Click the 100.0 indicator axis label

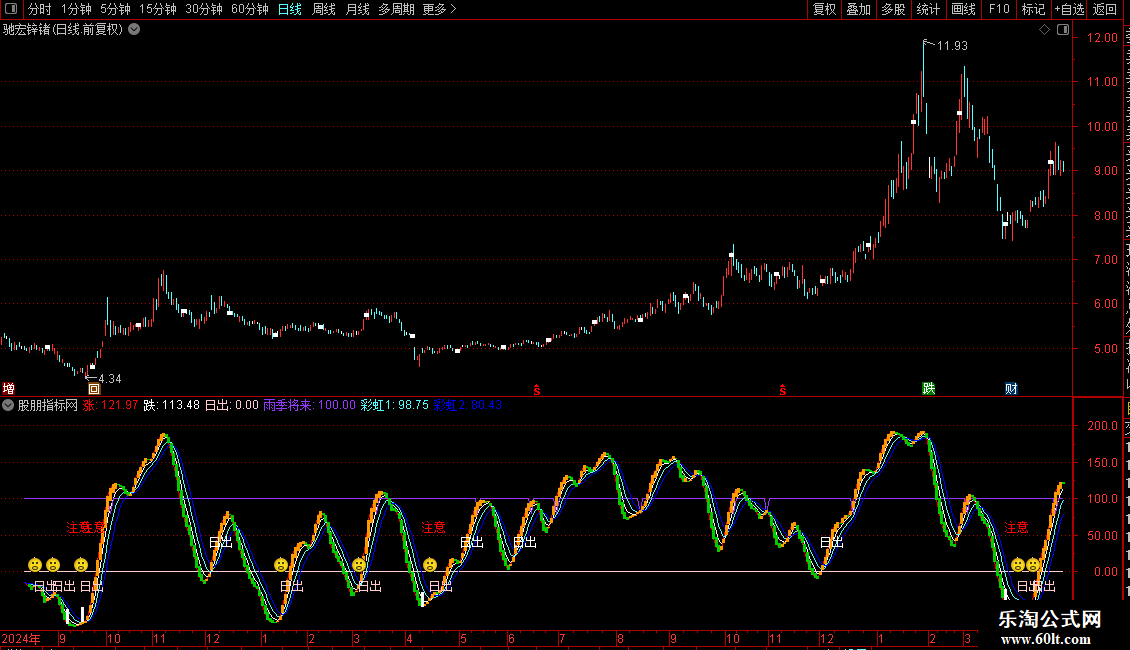click(x=1103, y=499)
